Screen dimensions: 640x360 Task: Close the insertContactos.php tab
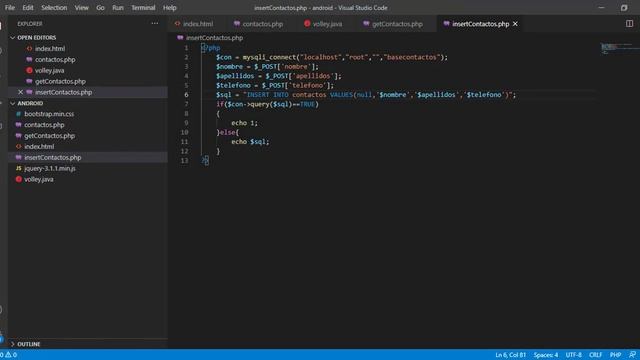point(515,24)
